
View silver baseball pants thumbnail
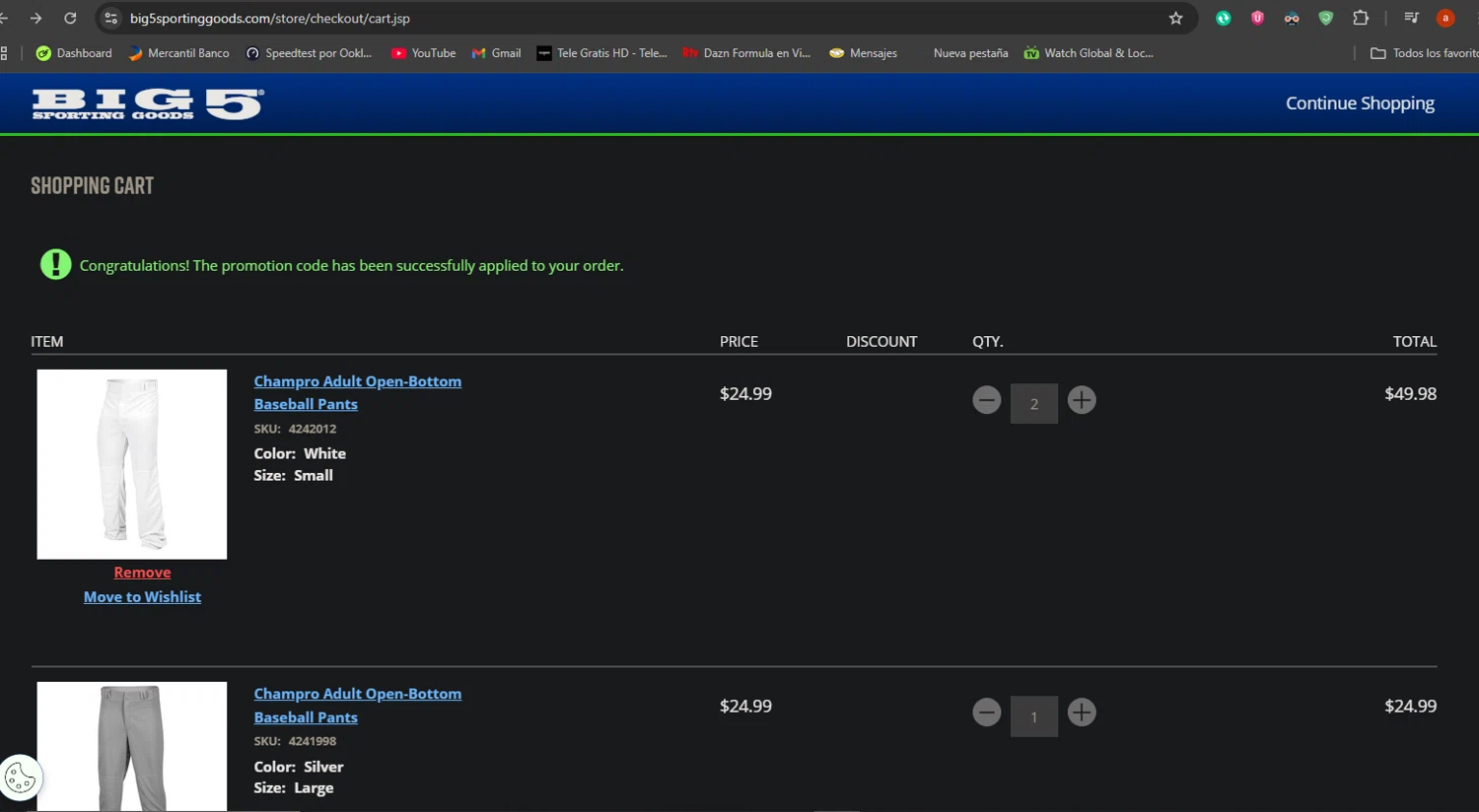[132, 746]
